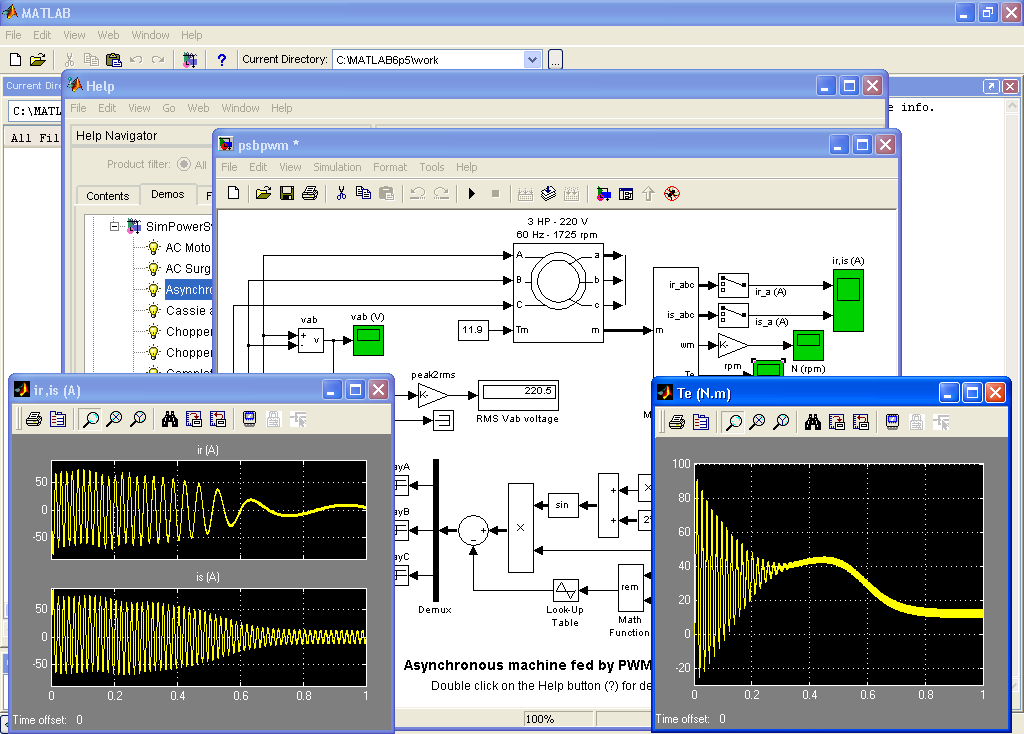Print the psbpwm model
This screenshot has width=1024, height=734.
[310, 193]
